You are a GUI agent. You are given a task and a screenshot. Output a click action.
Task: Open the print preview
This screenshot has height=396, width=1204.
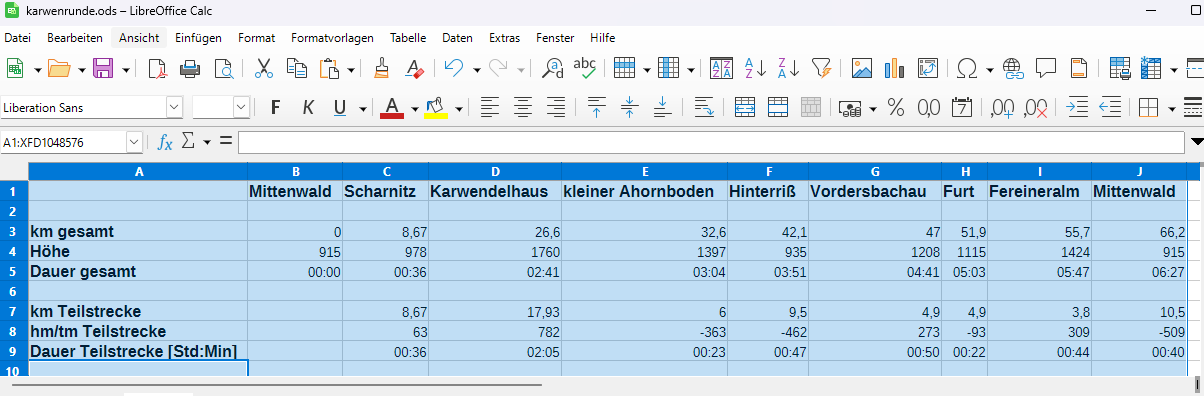click(x=224, y=69)
